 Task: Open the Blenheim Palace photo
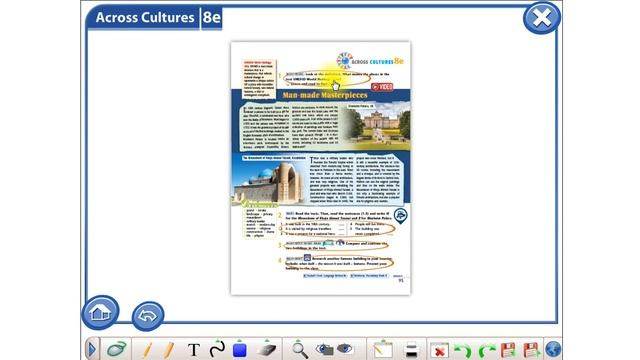click(x=378, y=126)
